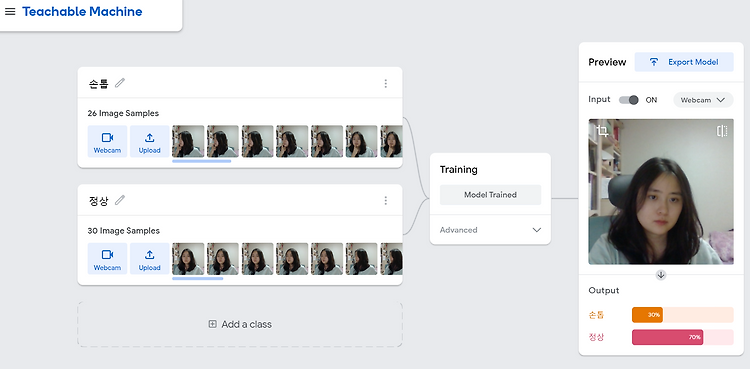Select second 손톱 sample thumbnail

[x=223, y=142]
